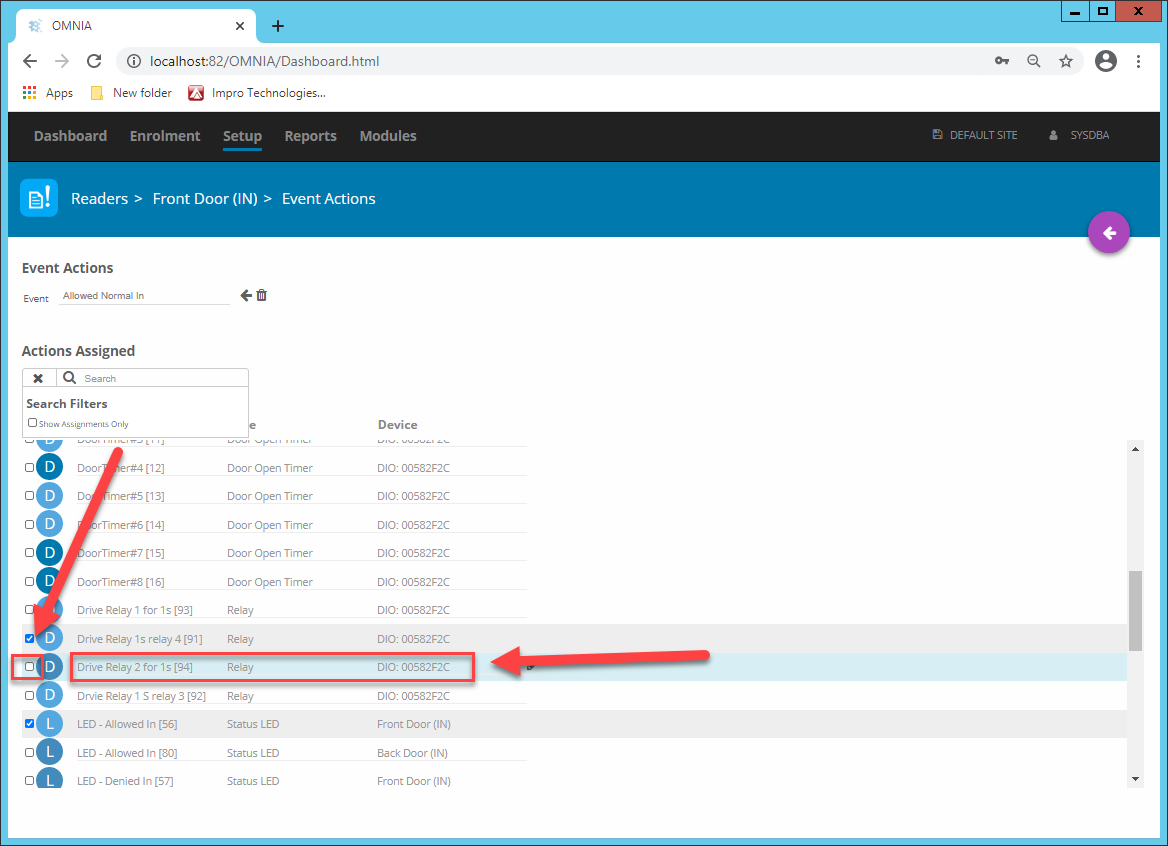1168x846 pixels.
Task: Click Back Door (IN) device cell
Action: tap(412, 753)
